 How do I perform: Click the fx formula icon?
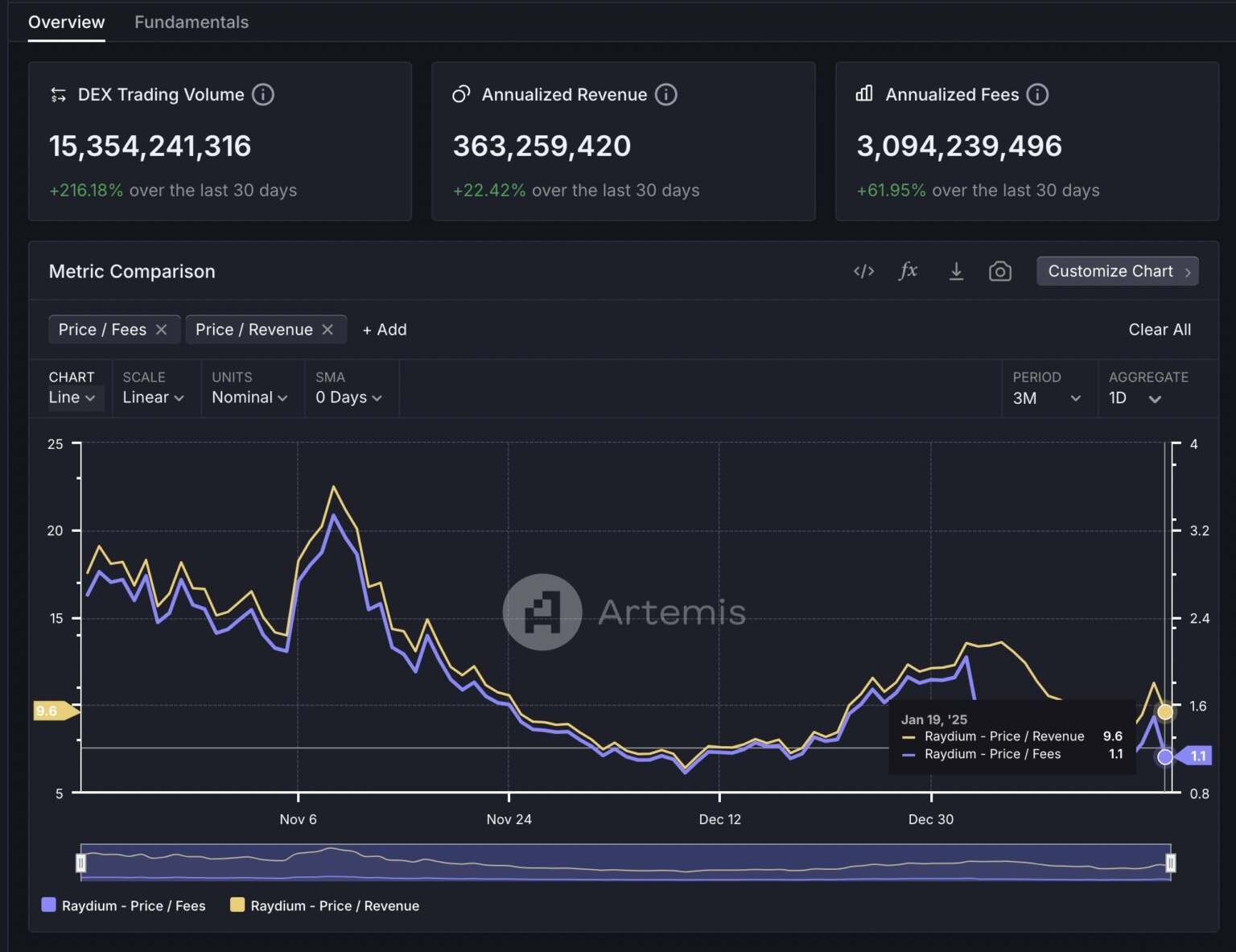[x=908, y=270]
